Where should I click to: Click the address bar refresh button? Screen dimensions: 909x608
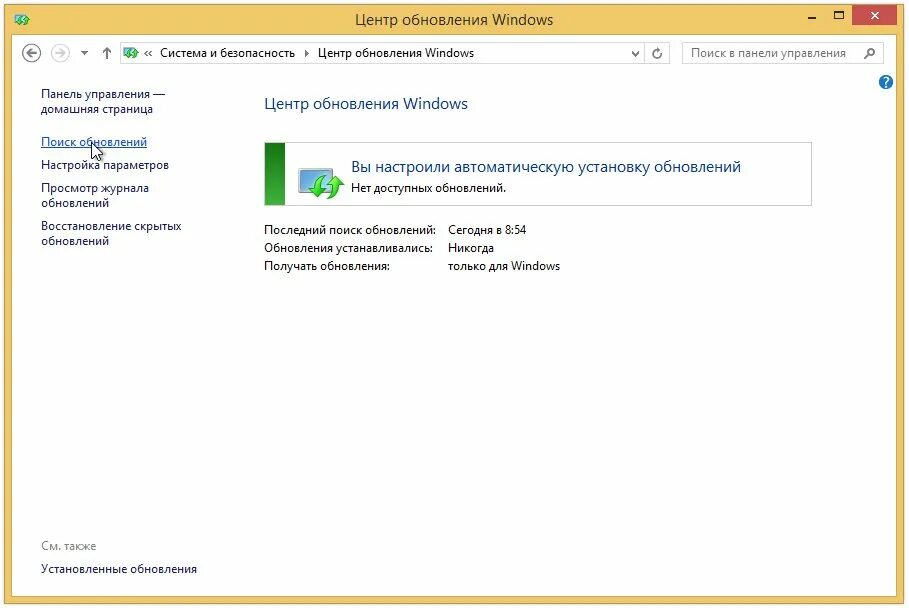[657, 53]
